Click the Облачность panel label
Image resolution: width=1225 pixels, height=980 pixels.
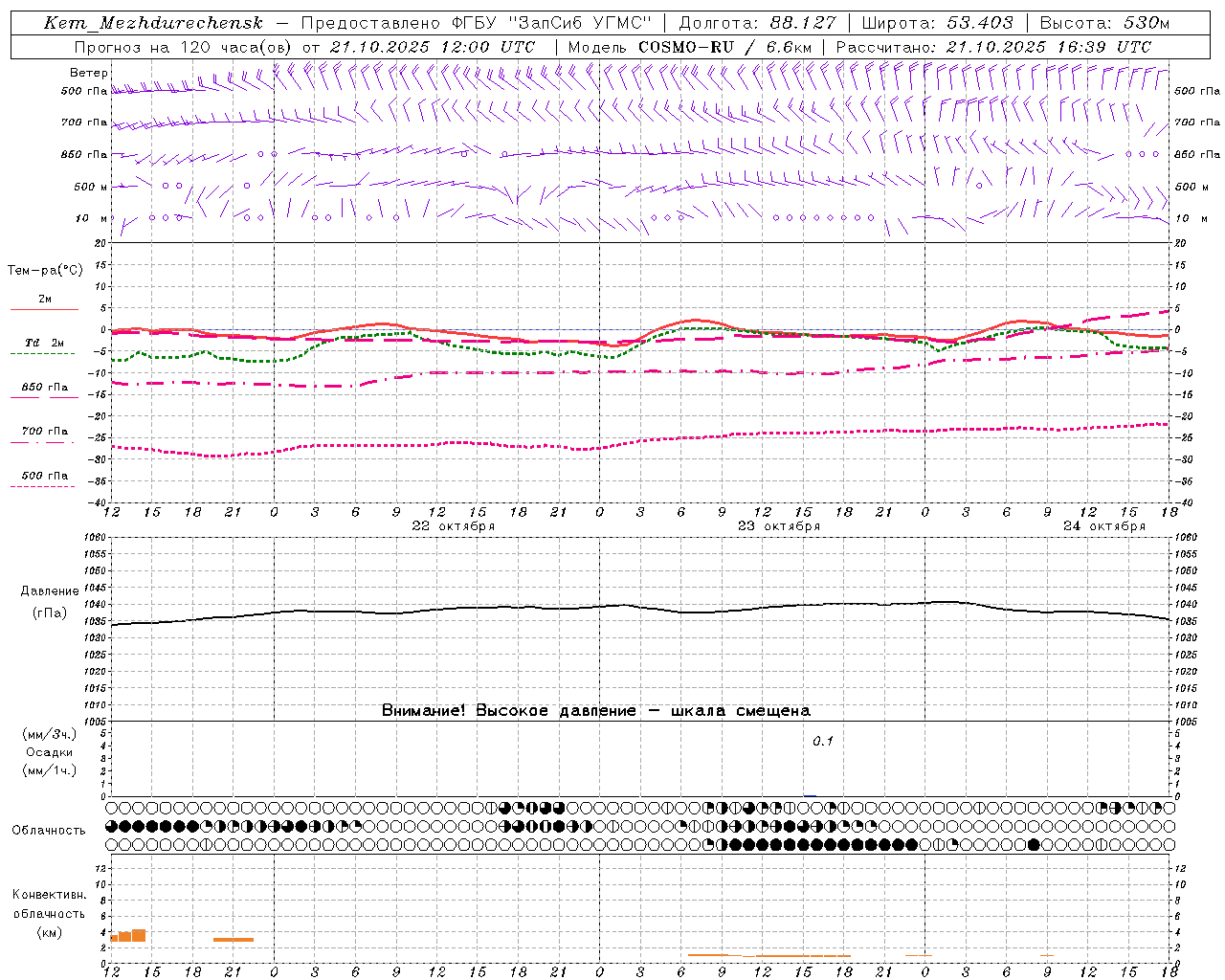click(49, 831)
